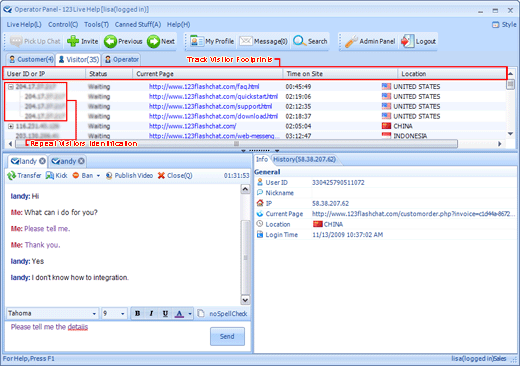520x366 pixels.
Task: Sort by the Current Page column header
Action: coord(208,74)
